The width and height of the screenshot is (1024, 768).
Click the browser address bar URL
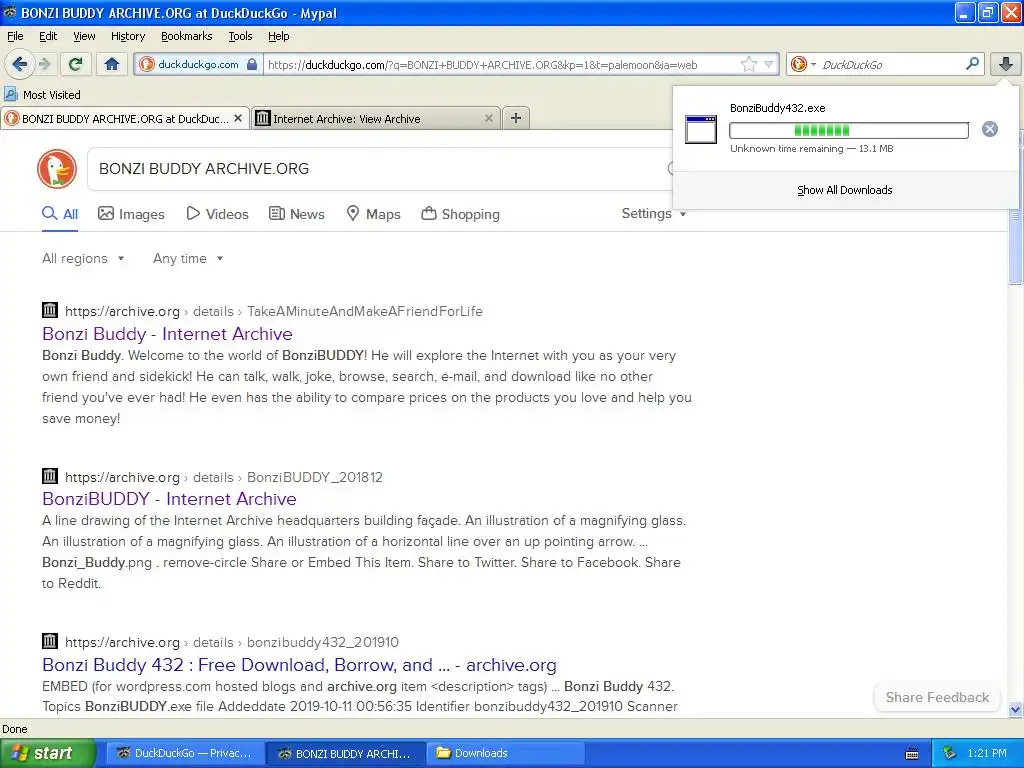click(x=483, y=65)
